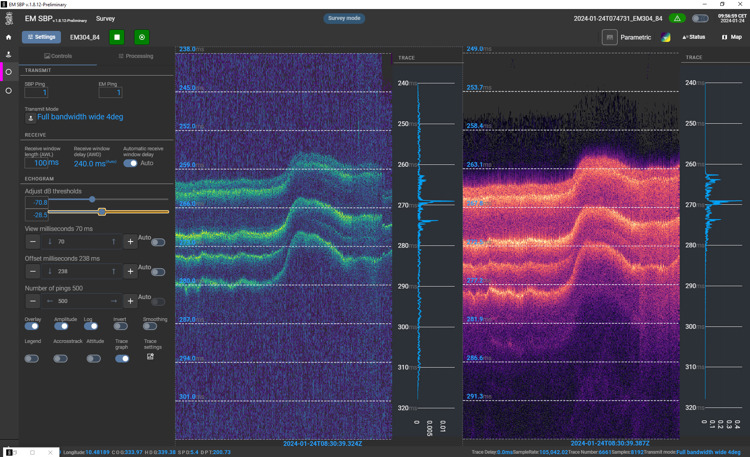This screenshot has width=750, height=457.
Task: Increase View milliseconds with plus button
Action: tap(130, 242)
